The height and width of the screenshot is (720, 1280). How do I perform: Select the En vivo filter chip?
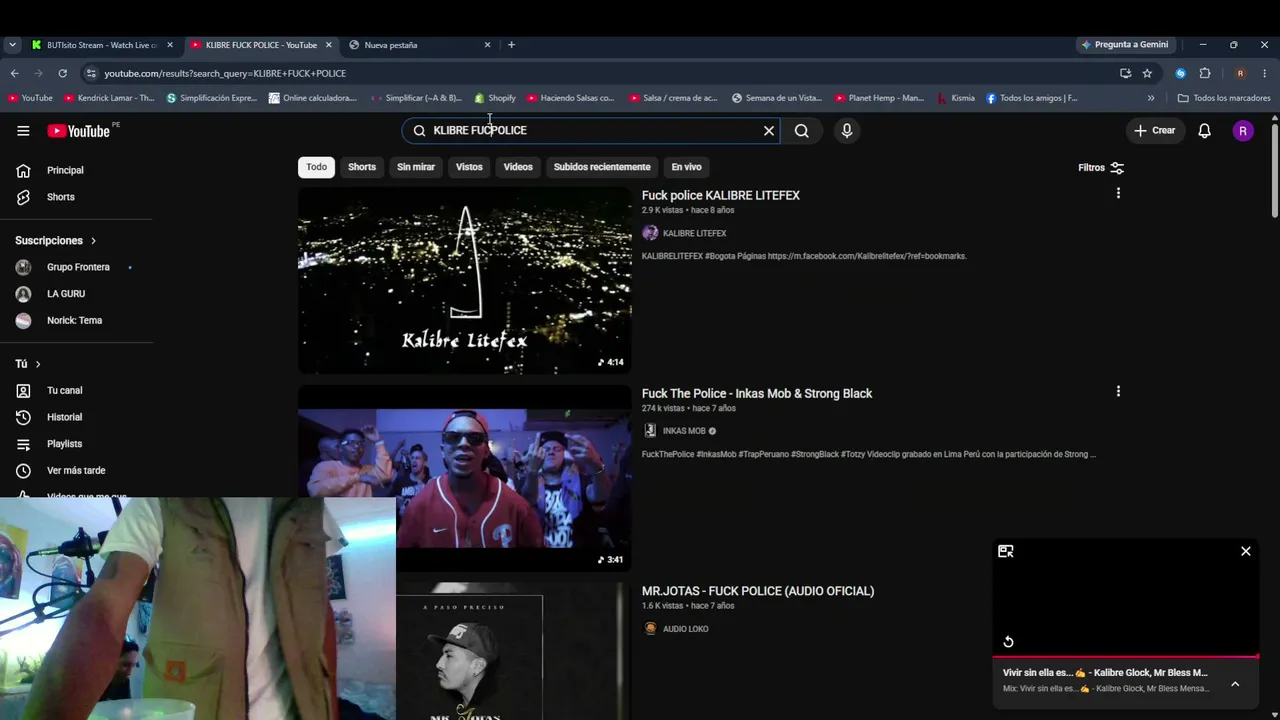click(x=686, y=167)
